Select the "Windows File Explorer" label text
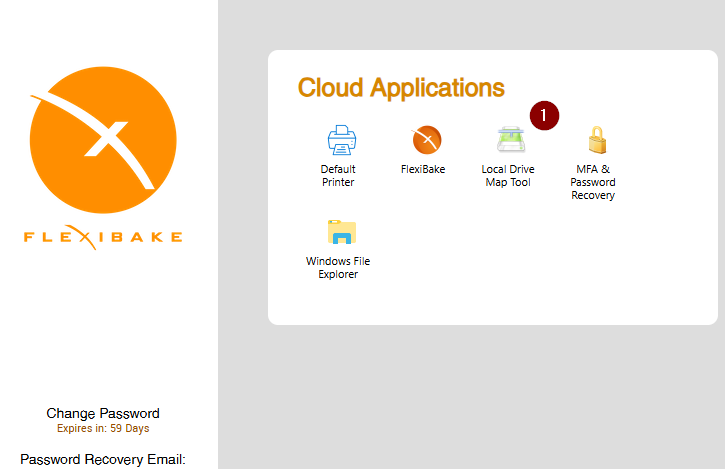The width and height of the screenshot is (725, 469). [338, 267]
